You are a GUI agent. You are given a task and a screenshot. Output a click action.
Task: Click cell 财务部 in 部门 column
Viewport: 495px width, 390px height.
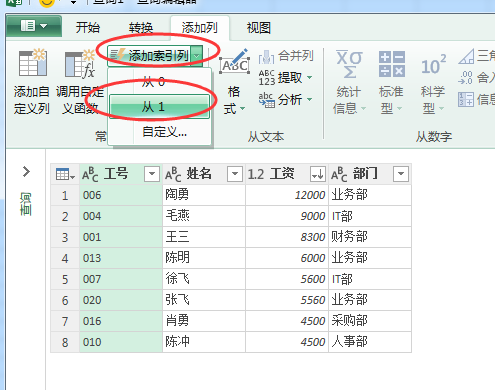(370, 237)
